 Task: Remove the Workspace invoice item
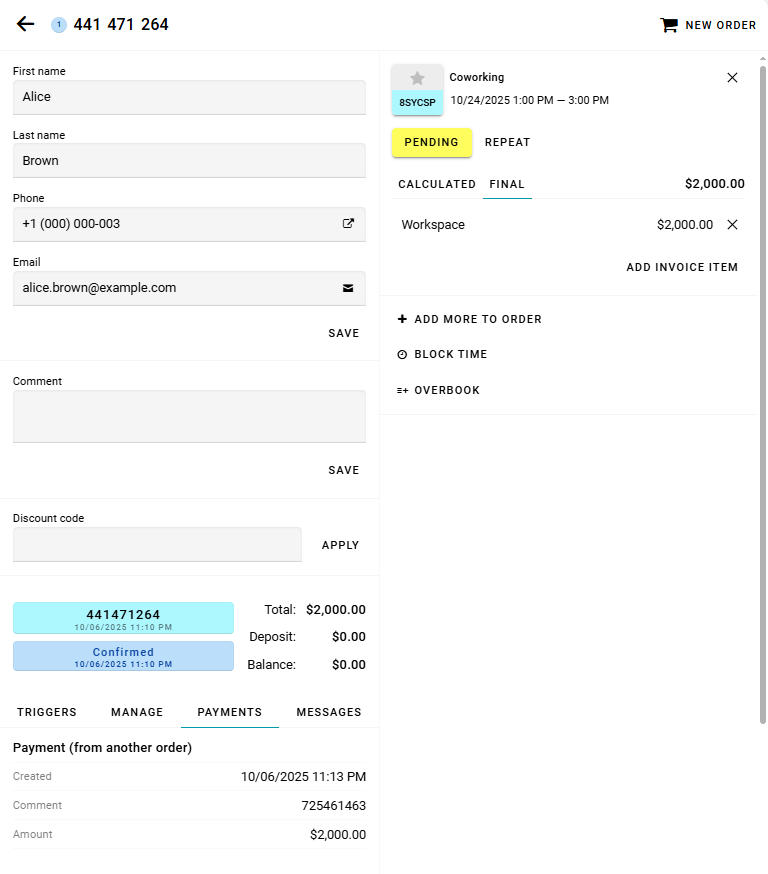(x=732, y=225)
